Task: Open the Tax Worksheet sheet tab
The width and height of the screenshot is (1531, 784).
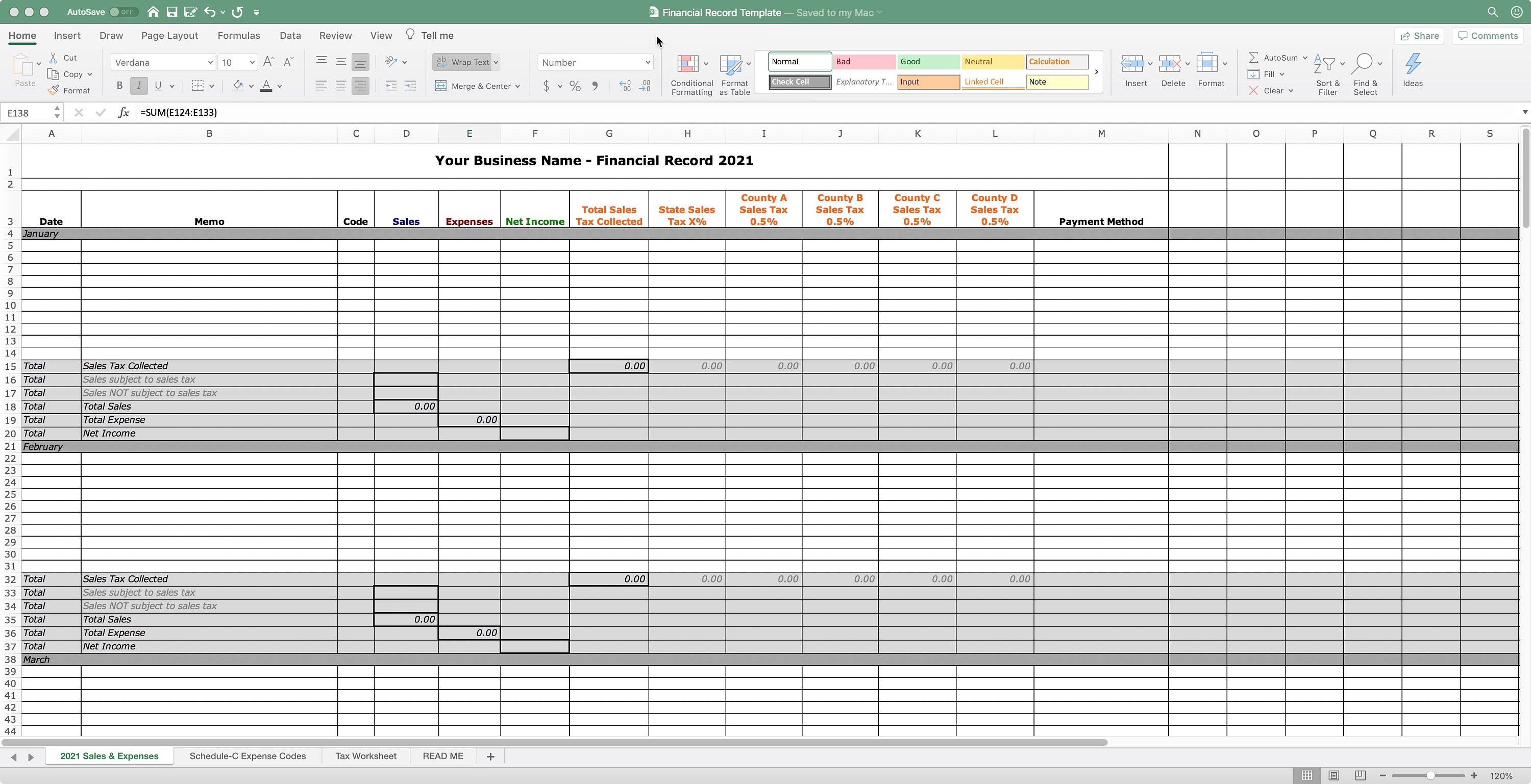Action: pyautogui.click(x=365, y=756)
